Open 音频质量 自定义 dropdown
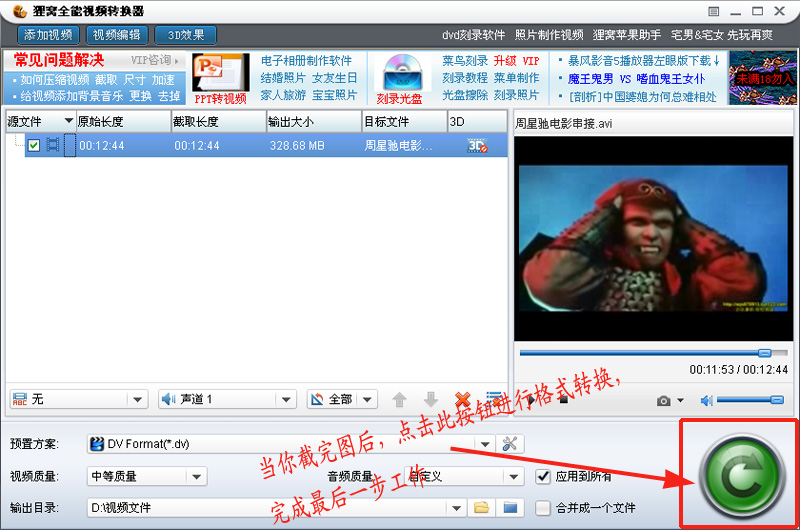The width and height of the screenshot is (800, 530). [x=464, y=476]
